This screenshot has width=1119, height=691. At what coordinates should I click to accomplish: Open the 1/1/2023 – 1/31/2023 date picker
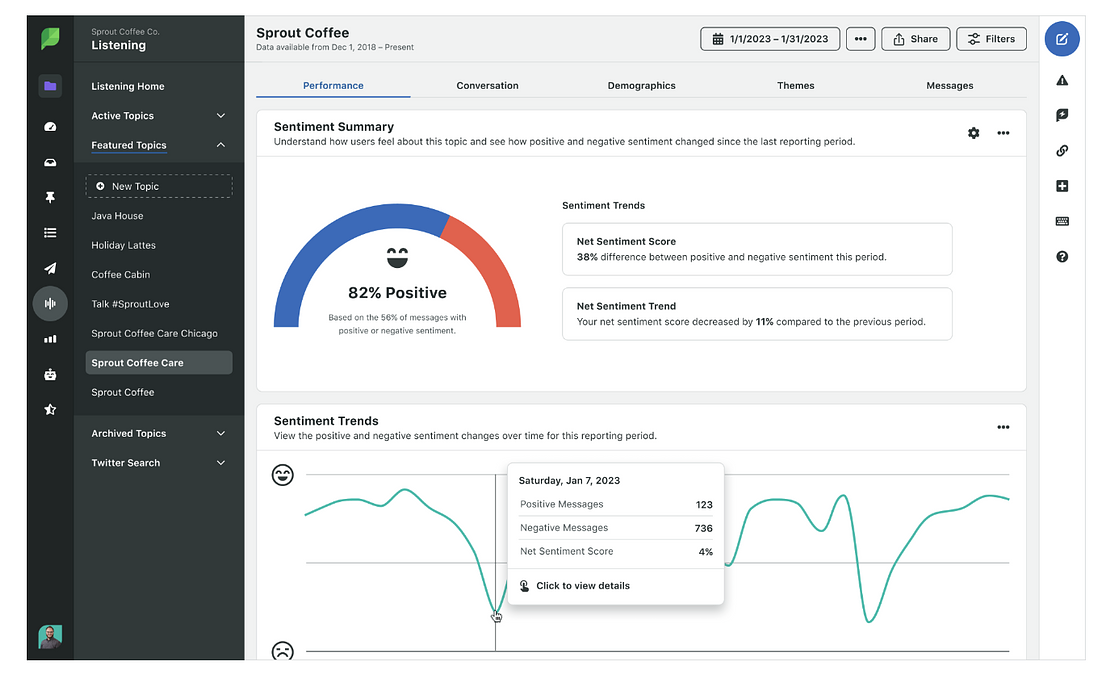pyautogui.click(x=770, y=39)
